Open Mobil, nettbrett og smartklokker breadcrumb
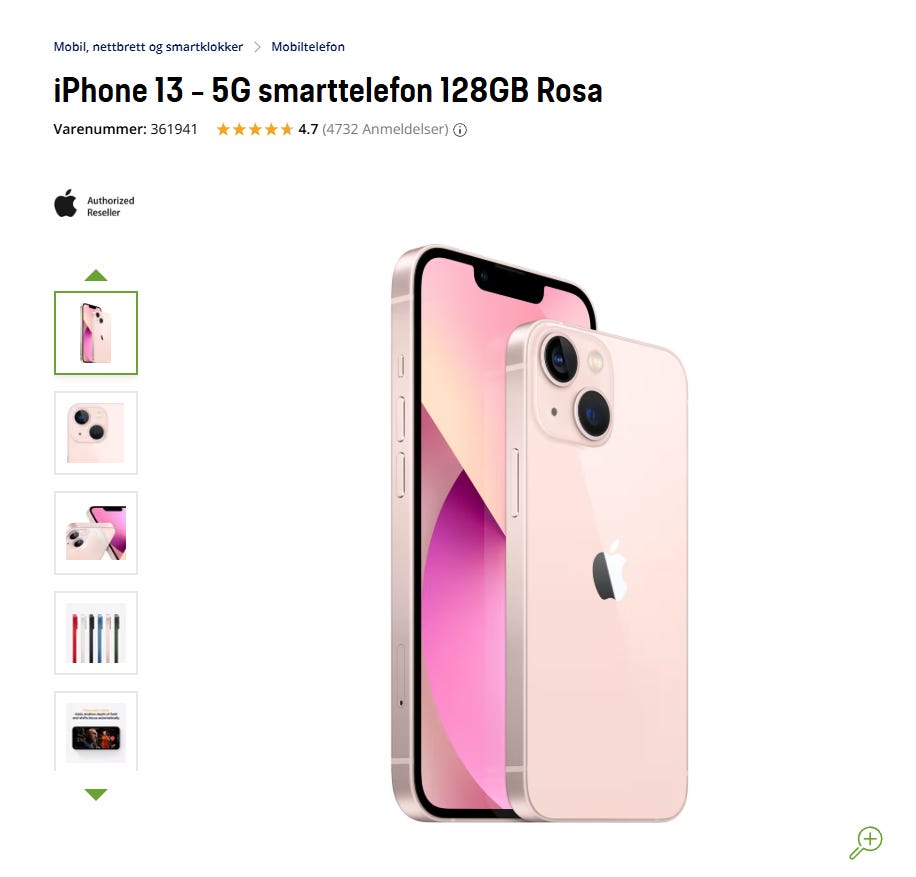 point(148,47)
